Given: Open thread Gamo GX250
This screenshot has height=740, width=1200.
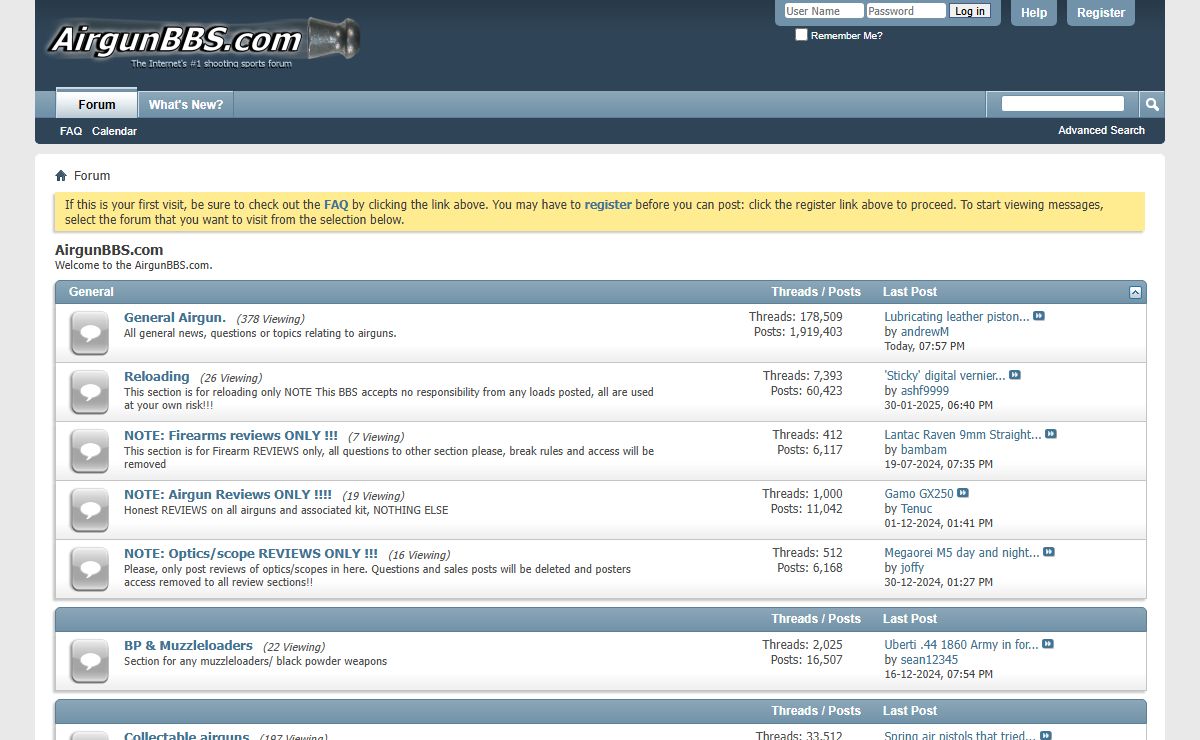Looking at the screenshot, I should tap(919, 493).
